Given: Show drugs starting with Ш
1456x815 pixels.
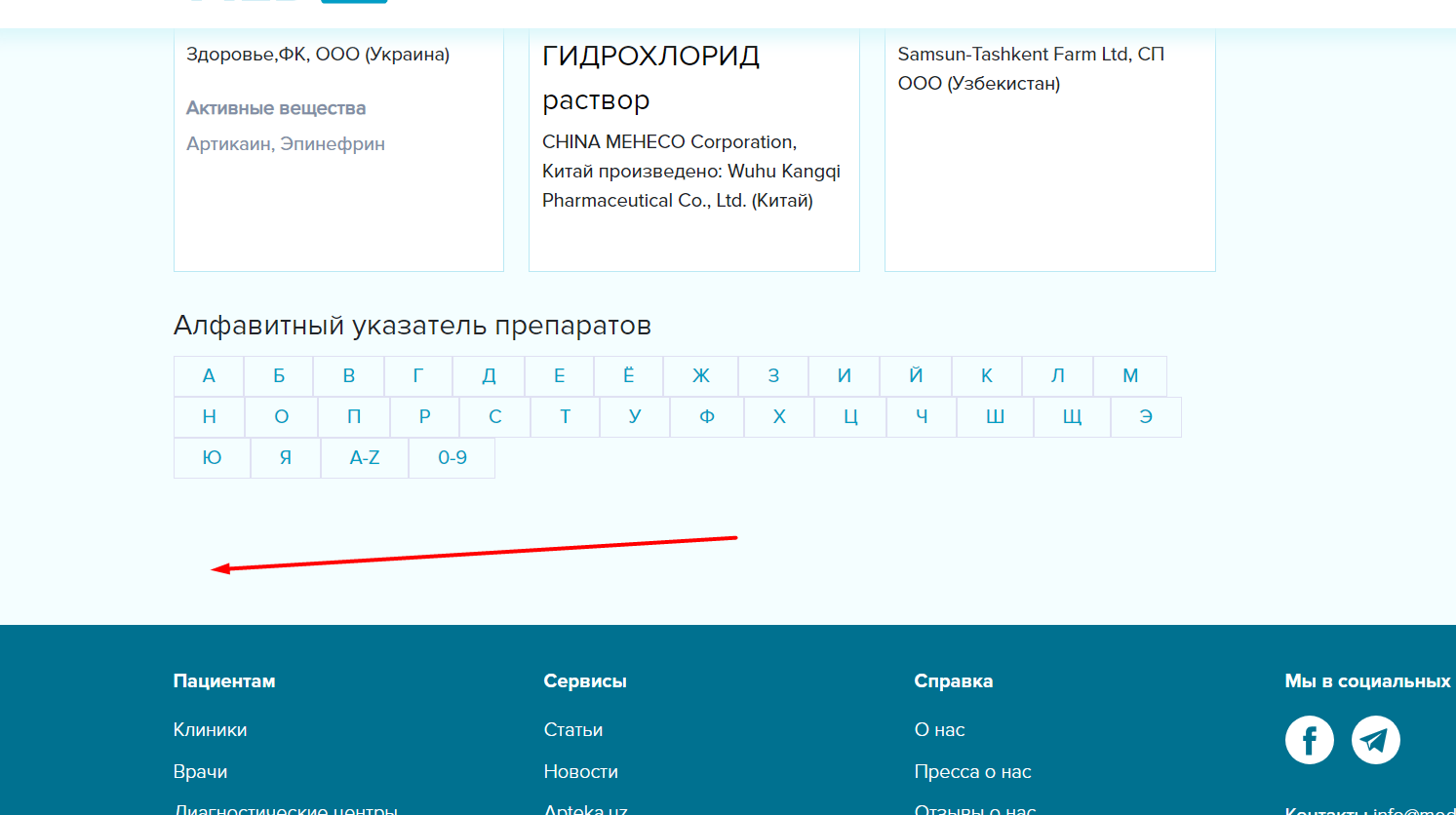Looking at the screenshot, I should click(x=996, y=417).
